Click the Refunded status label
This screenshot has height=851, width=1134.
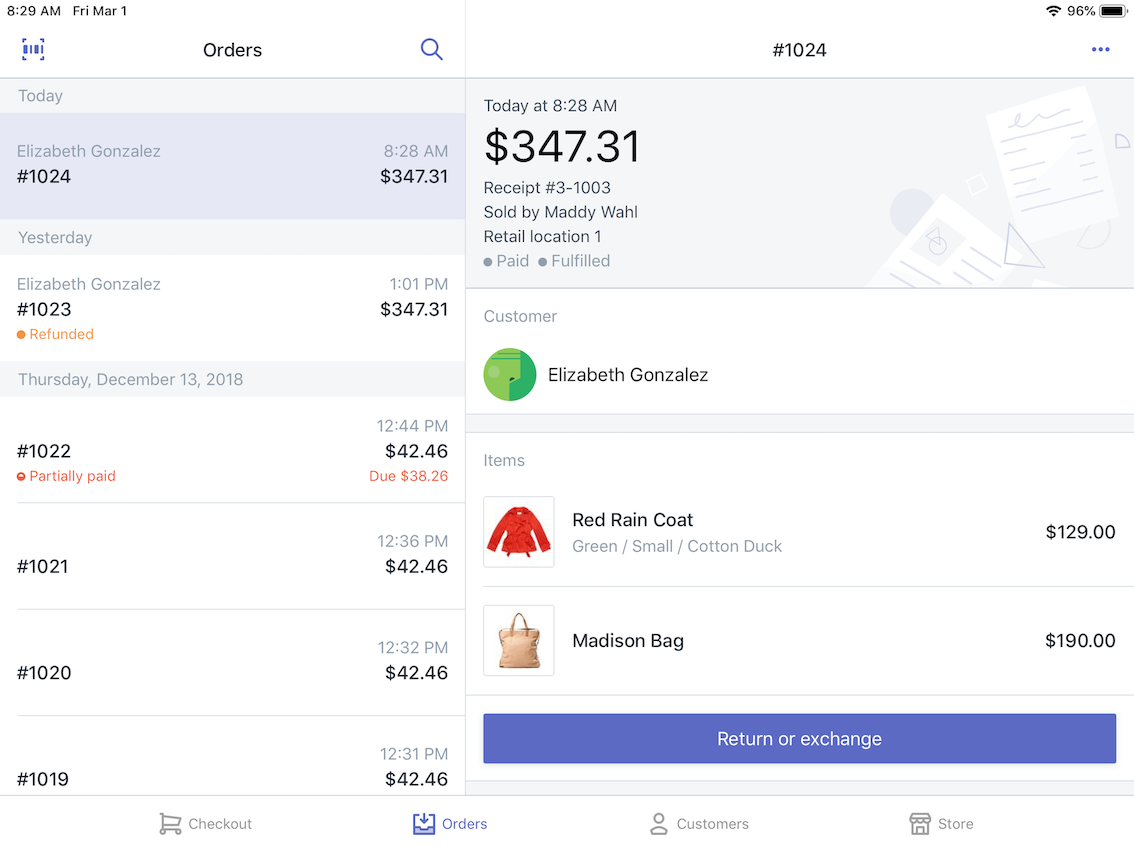point(56,334)
